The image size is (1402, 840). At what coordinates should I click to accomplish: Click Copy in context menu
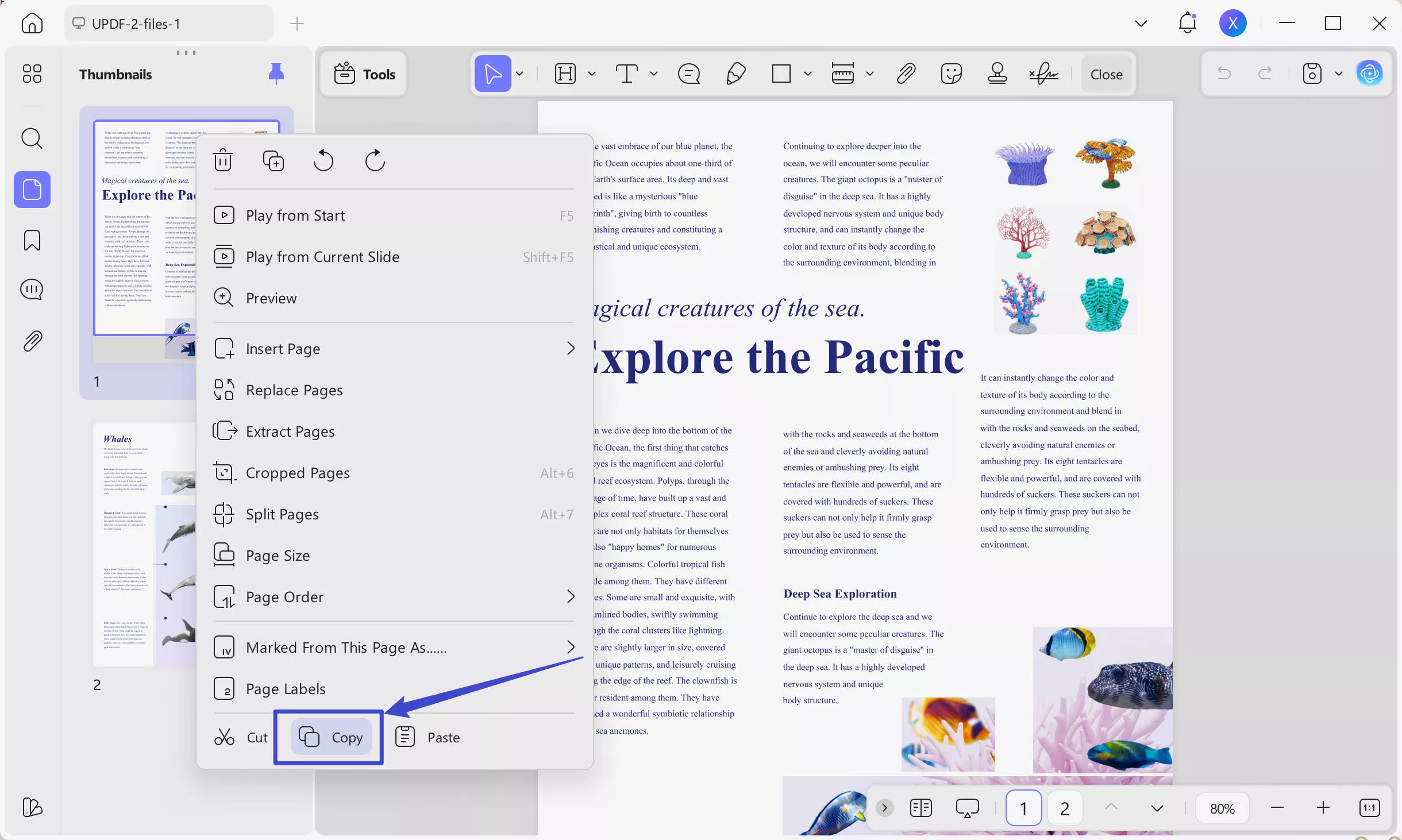coord(332,737)
